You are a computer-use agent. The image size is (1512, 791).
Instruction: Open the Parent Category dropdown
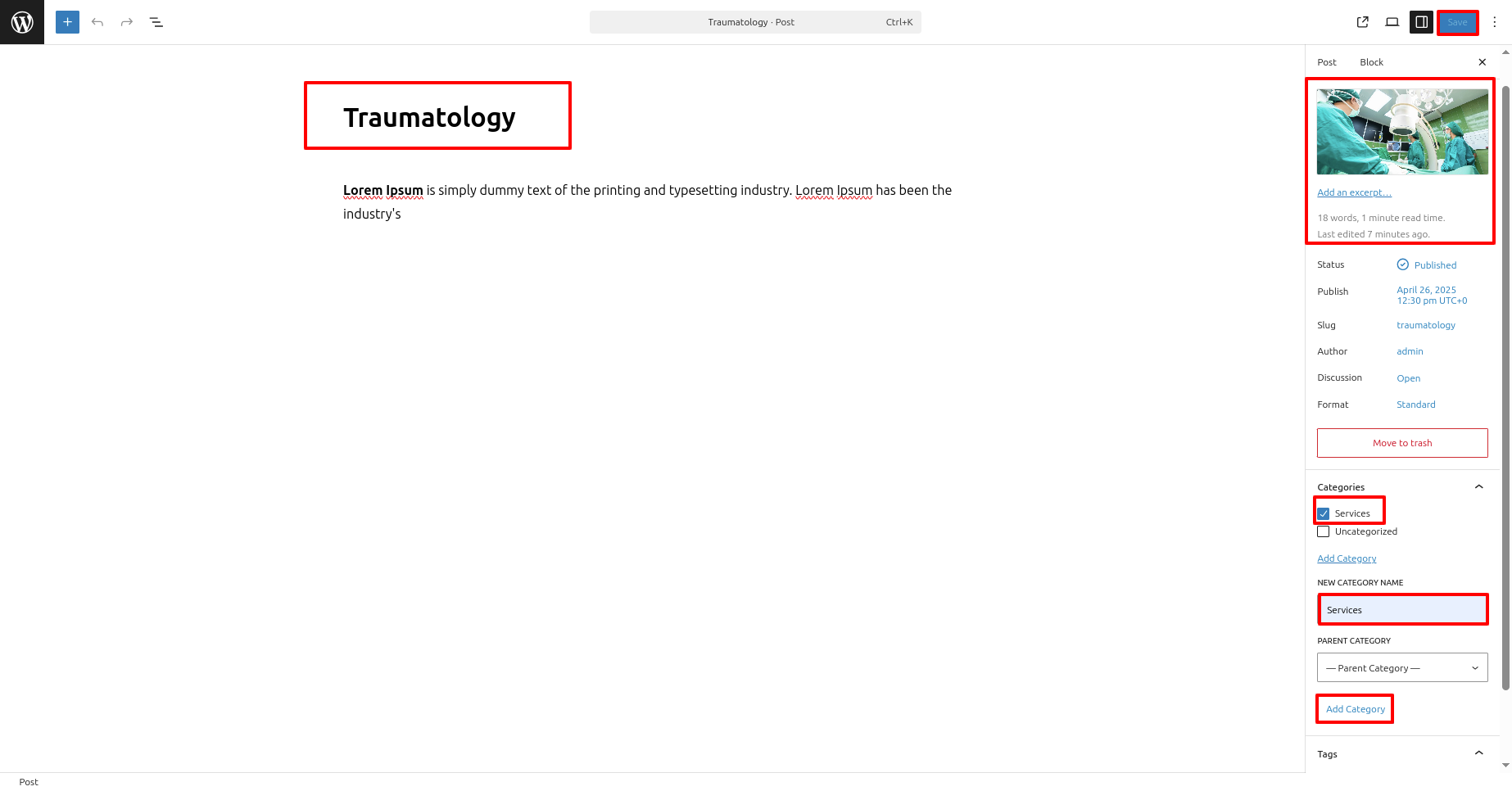pos(1402,667)
